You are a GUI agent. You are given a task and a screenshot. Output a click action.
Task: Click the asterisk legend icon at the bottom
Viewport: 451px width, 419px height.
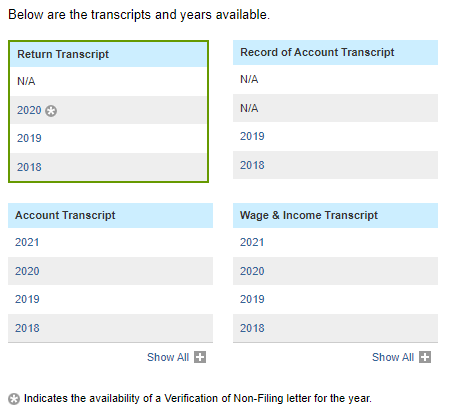click(x=14, y=399)
